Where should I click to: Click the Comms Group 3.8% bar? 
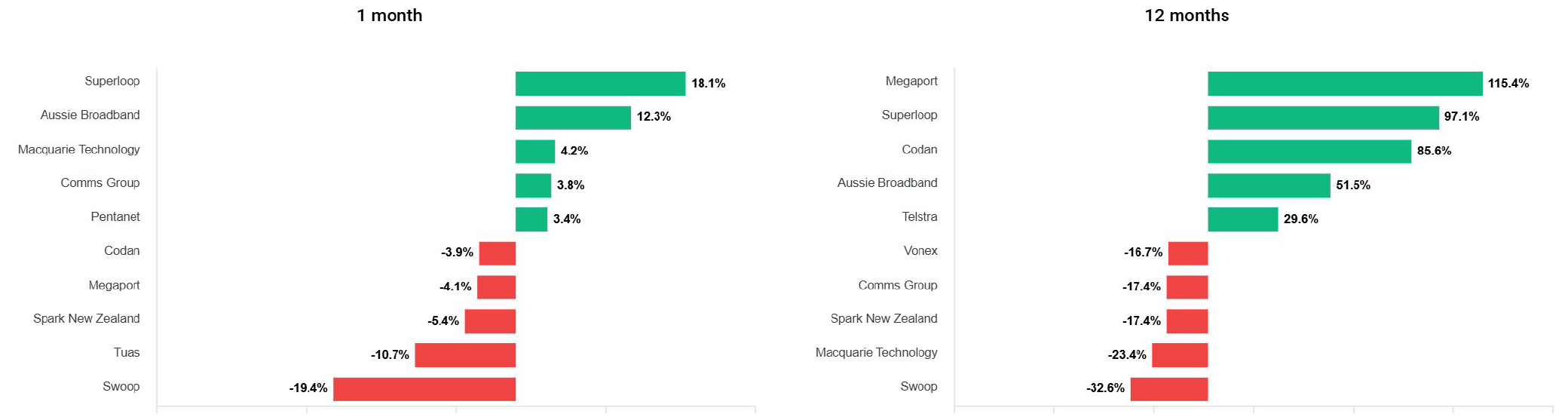(533, 186)
